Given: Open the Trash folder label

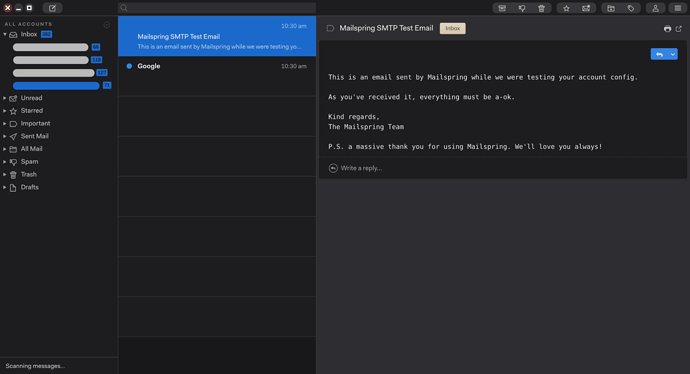Looking at the screenshot, I should pyautogui.click(x=29, y=175).
